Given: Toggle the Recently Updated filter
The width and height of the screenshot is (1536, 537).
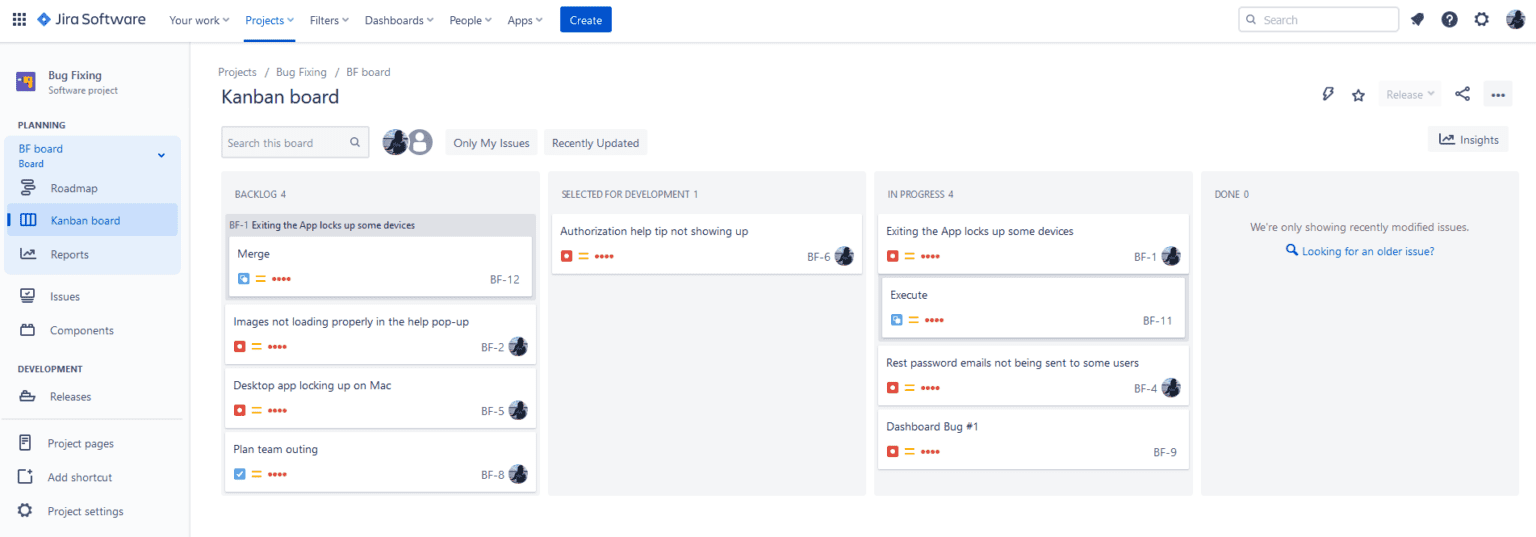Looking at the screenshot, I should pos(595,143).
